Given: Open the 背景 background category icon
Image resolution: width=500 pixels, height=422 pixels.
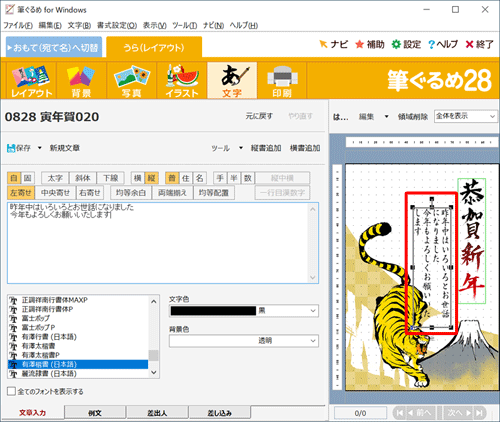Looking at the screenshot, I should click(x=81, y=81).
